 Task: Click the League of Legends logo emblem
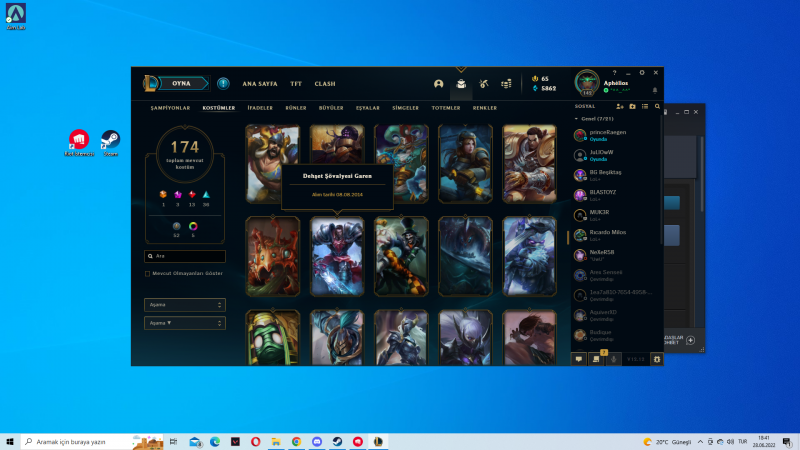click(x=151, y=83)
